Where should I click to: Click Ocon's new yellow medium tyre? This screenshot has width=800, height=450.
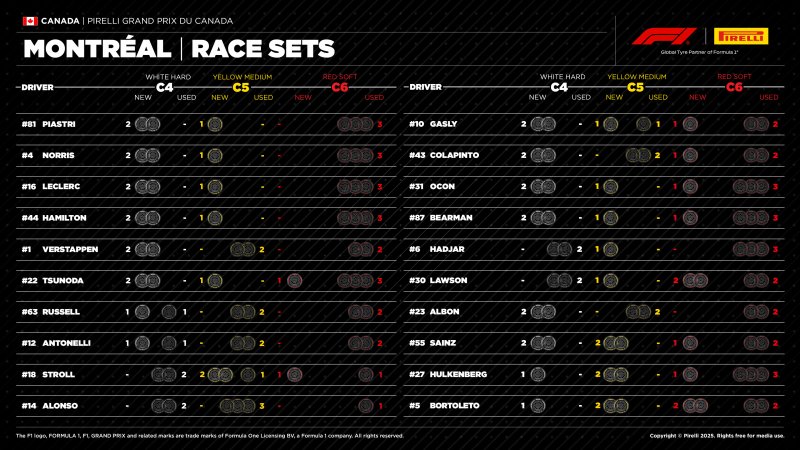pyautogui.click(x=612, y=187)
